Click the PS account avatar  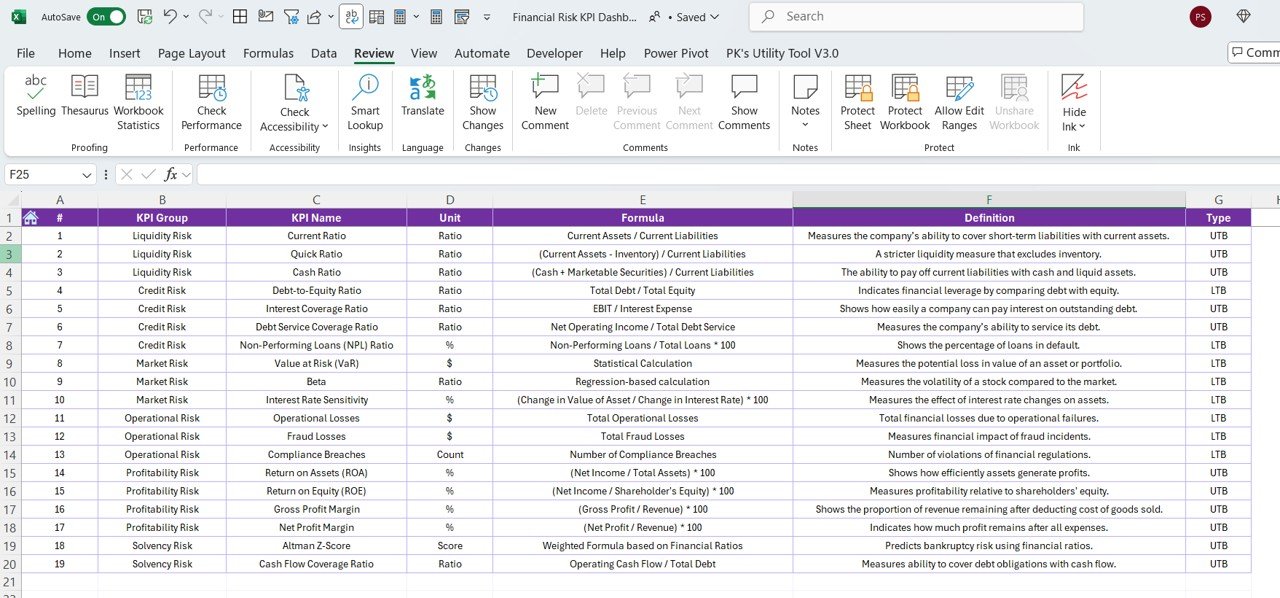click(1200, 17)
